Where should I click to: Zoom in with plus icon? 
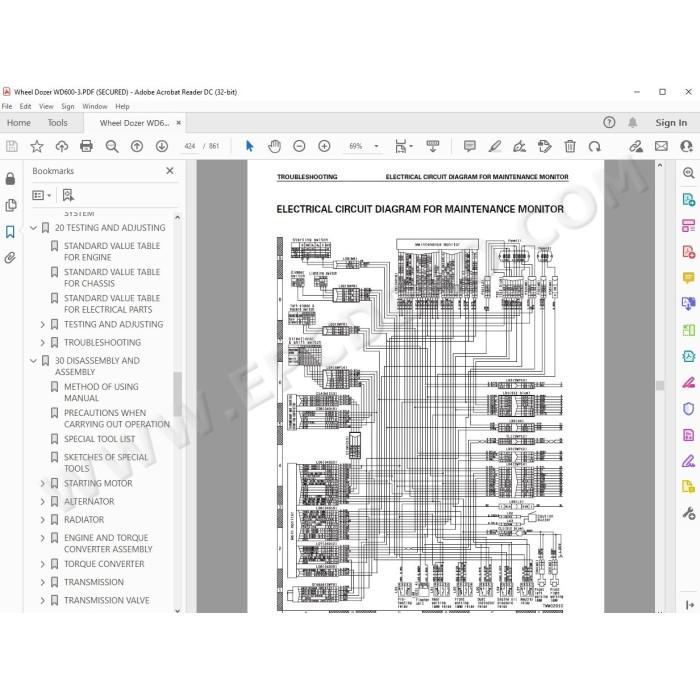(324, 146)
